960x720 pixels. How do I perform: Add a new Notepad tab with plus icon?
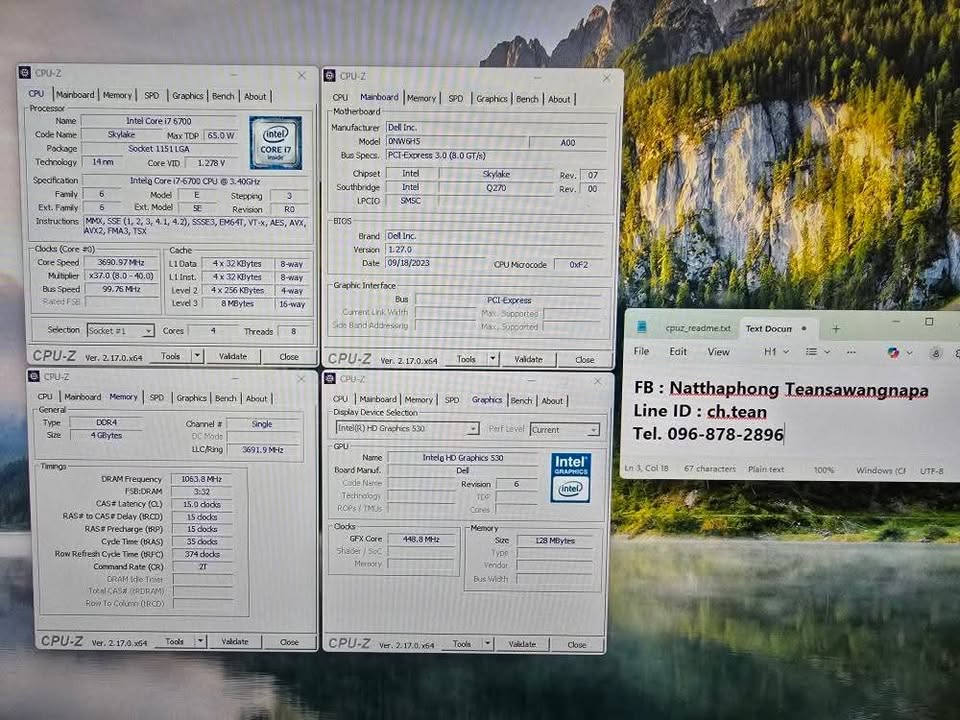point(836,328)
